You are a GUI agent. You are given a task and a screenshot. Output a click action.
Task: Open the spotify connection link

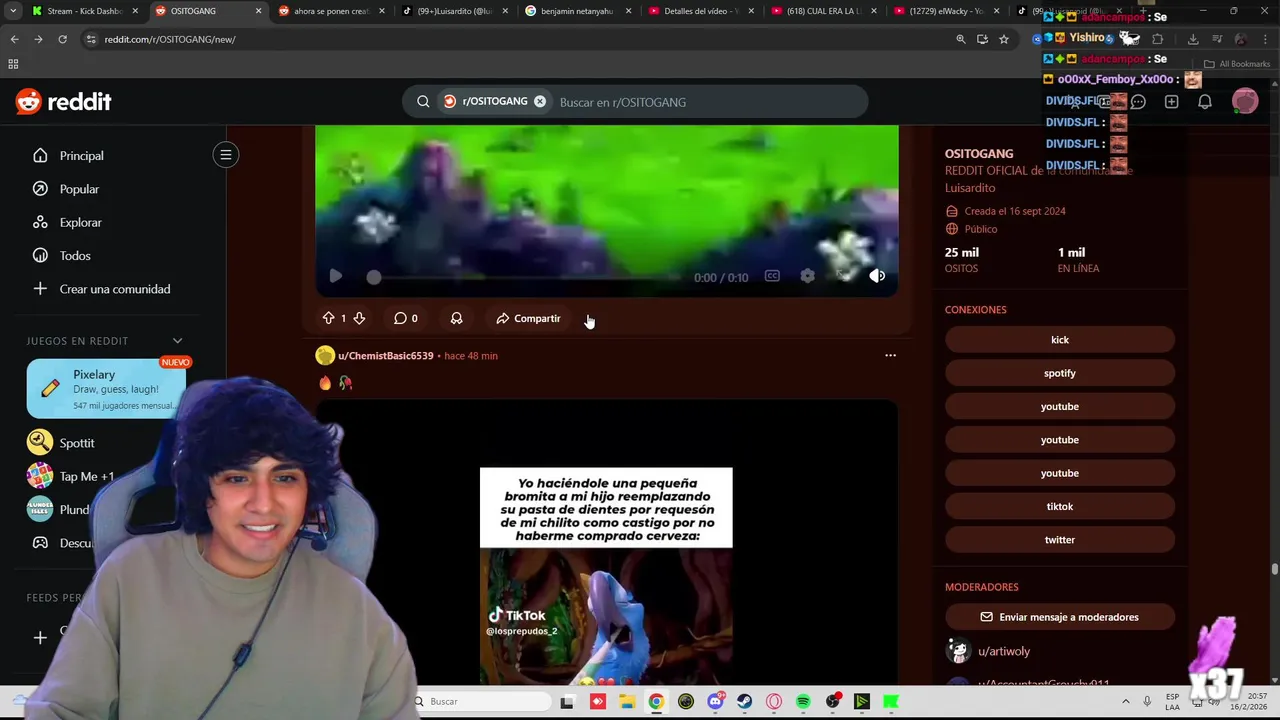tap(1060, 373)
